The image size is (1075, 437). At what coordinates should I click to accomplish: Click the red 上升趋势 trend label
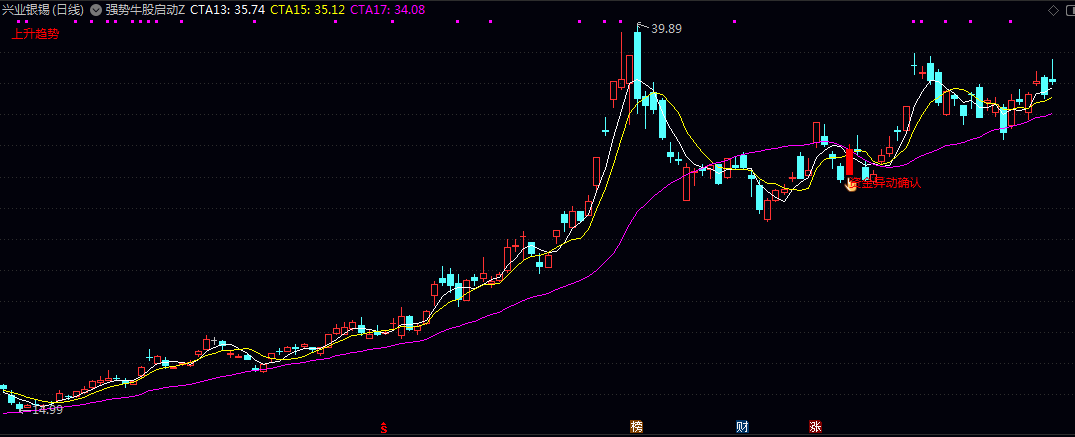35,34
